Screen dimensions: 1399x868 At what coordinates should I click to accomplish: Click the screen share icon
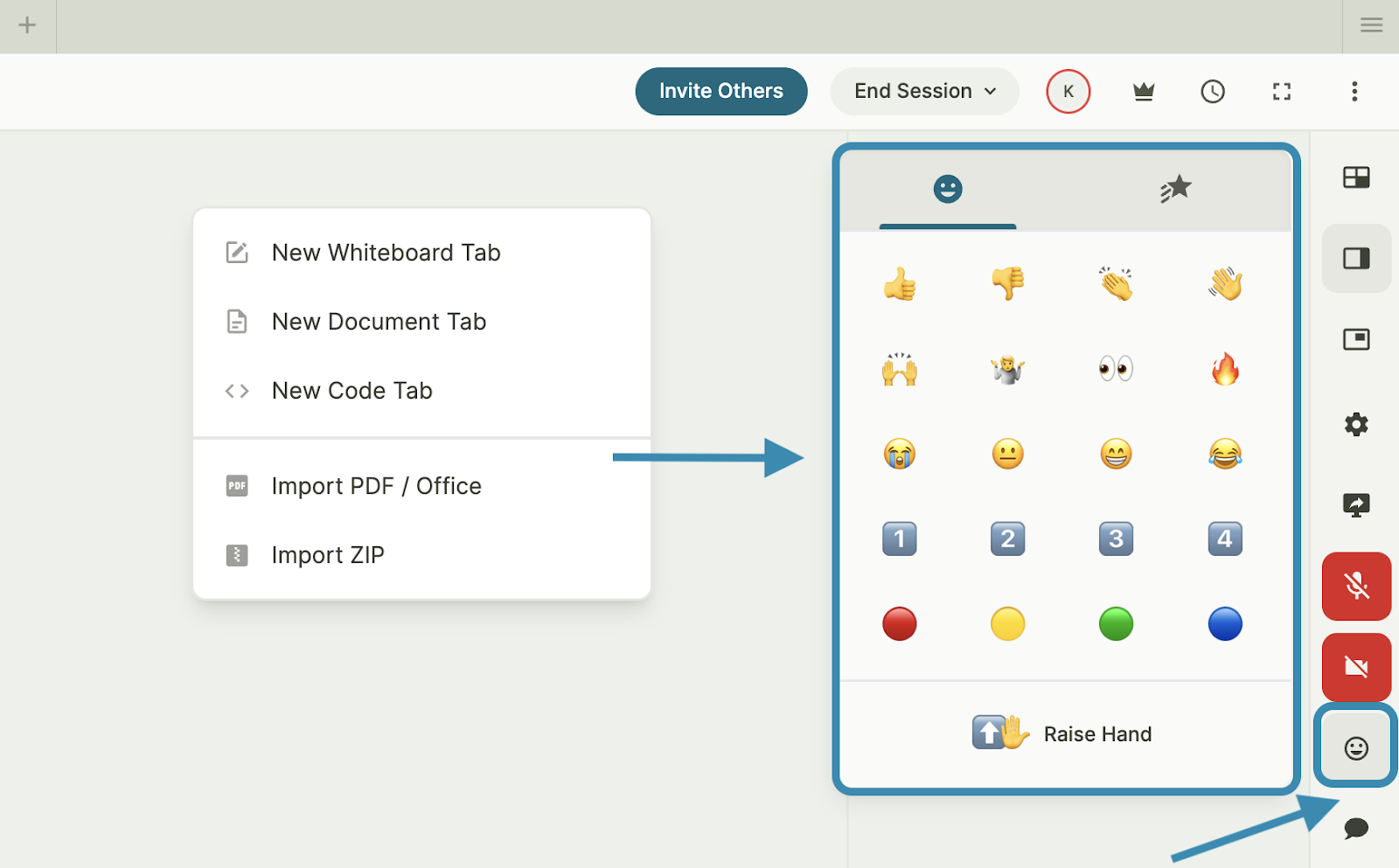pyautogui.click(x=1355, y=505)
